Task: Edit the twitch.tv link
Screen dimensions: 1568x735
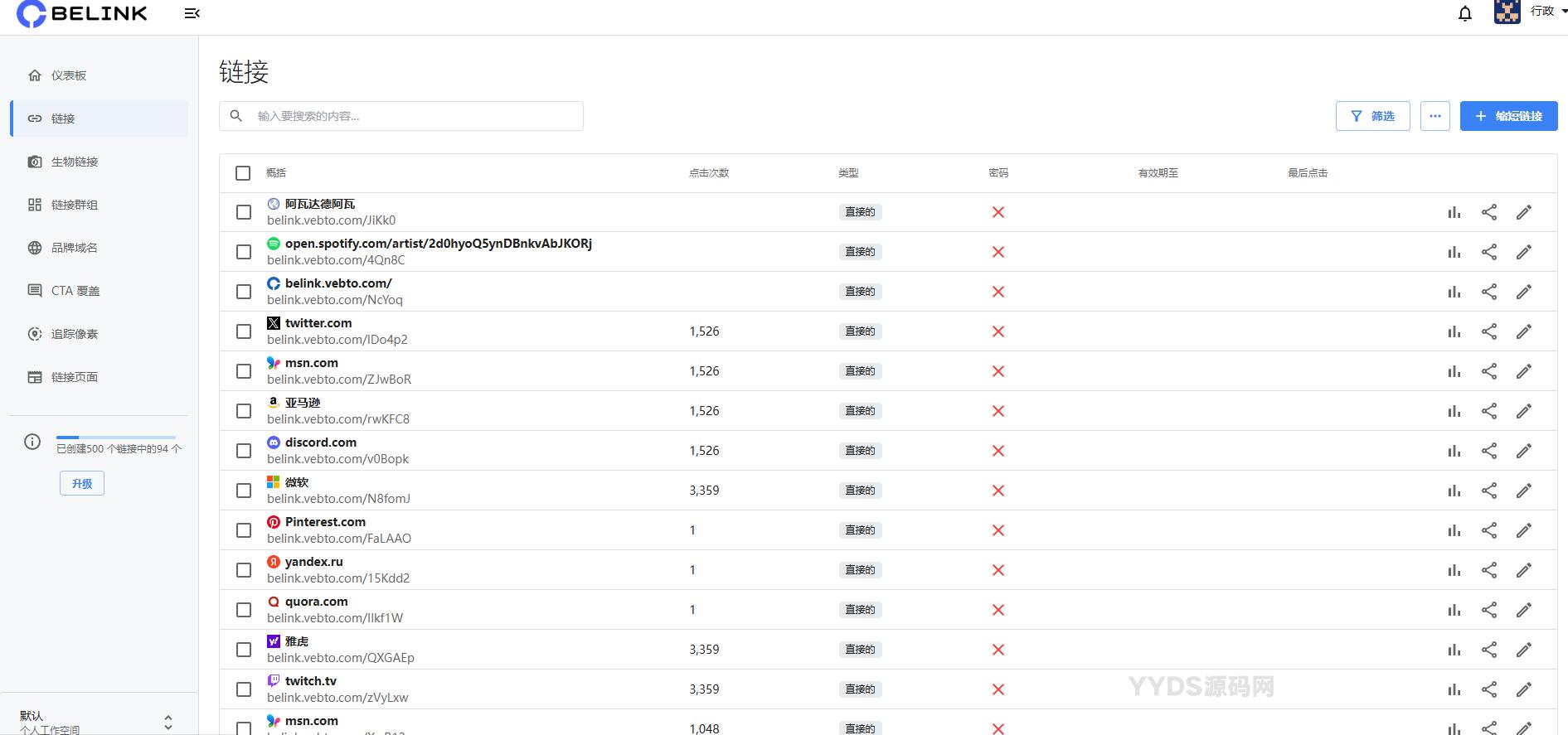Action: (1523, 689)
